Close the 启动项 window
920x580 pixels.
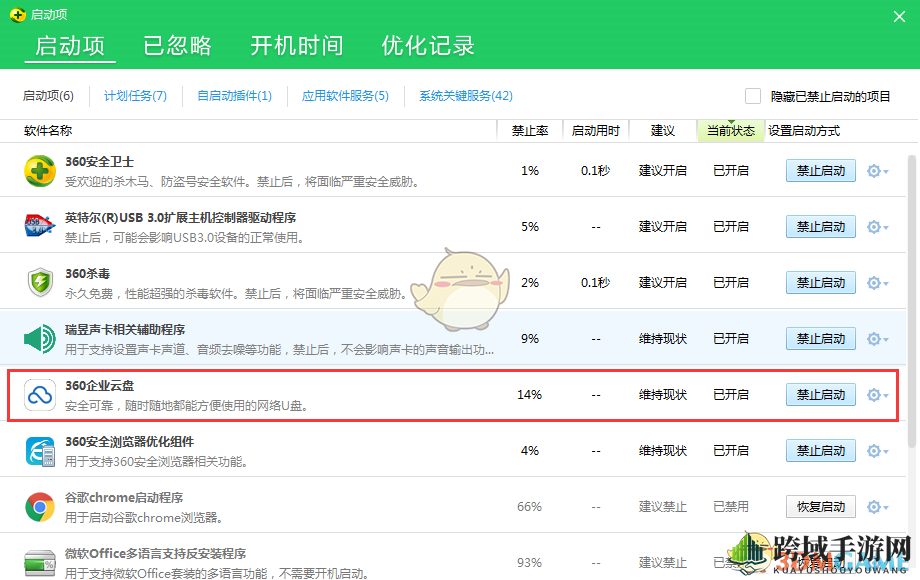(x=899, y=16)
